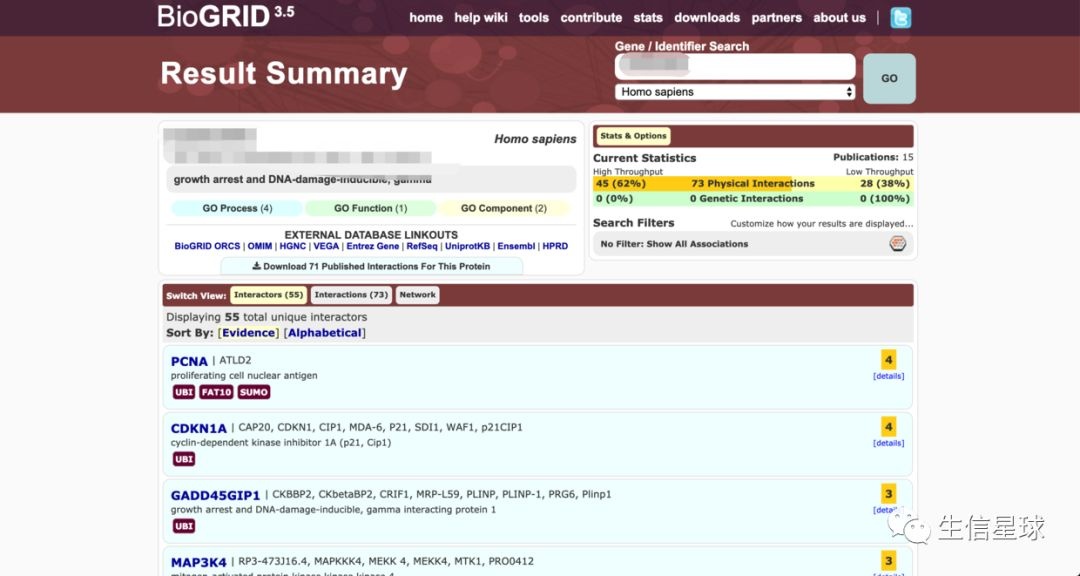Screen dimensions: 1080x576
Task: Switch to the Interactors (55) view tab
Action: pos(269,295)
